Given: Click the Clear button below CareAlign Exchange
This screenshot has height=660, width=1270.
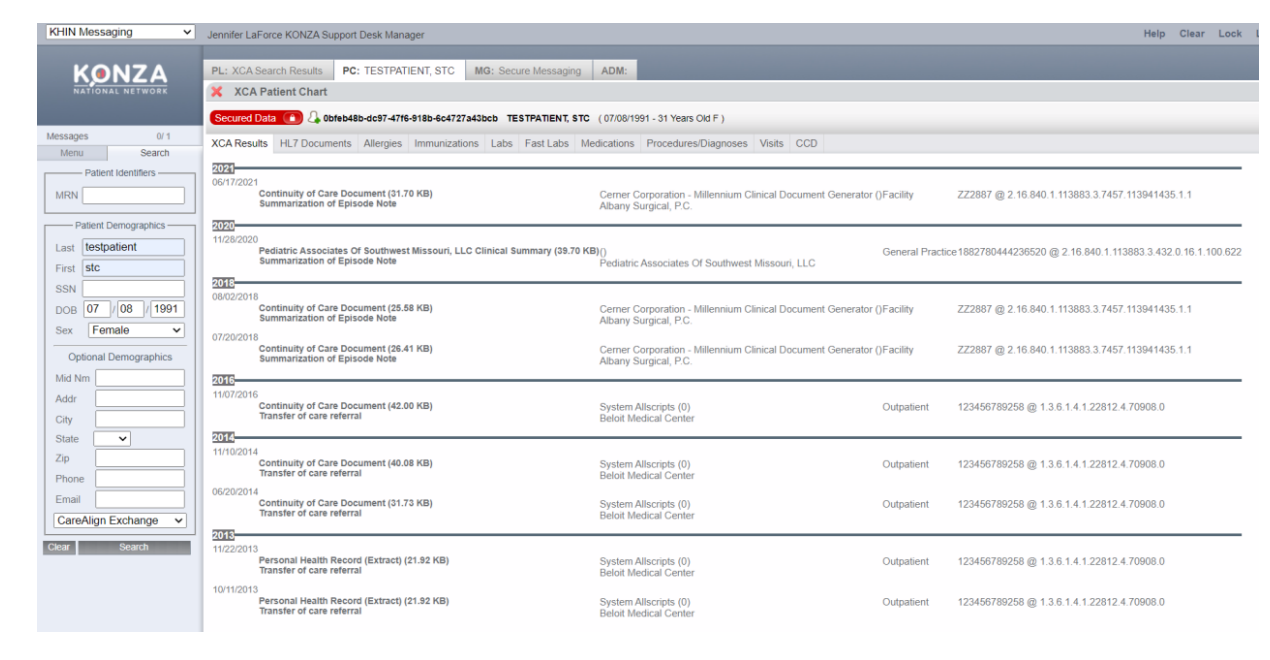Looking at the screenshot, I should coord(59,547).
